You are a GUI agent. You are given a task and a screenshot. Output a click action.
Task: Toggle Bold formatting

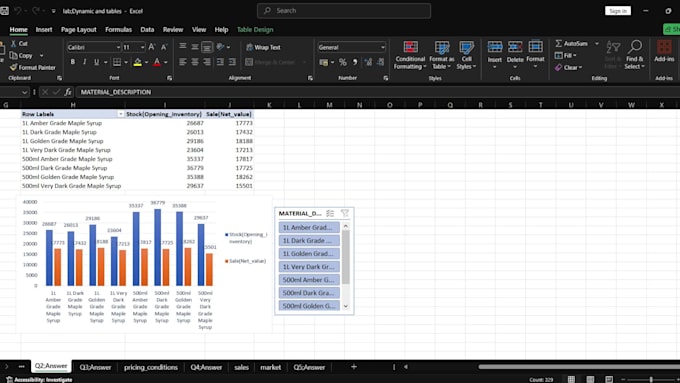point(72,62)
